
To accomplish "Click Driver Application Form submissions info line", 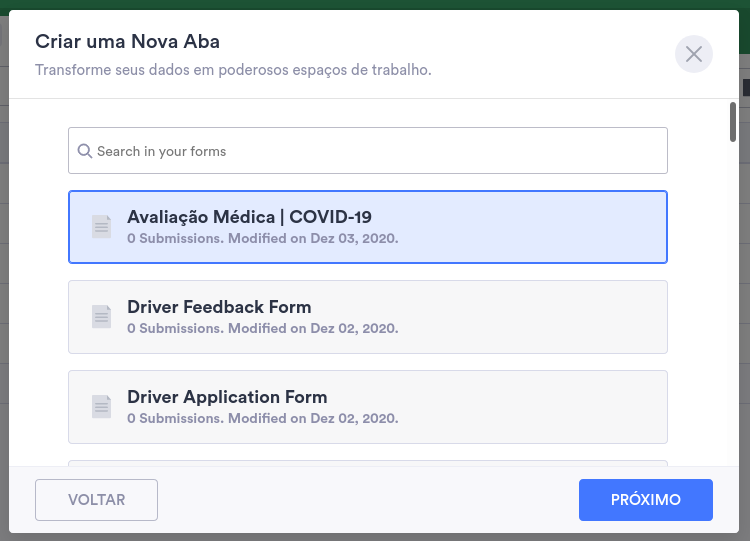I will [x=262, y=418].
